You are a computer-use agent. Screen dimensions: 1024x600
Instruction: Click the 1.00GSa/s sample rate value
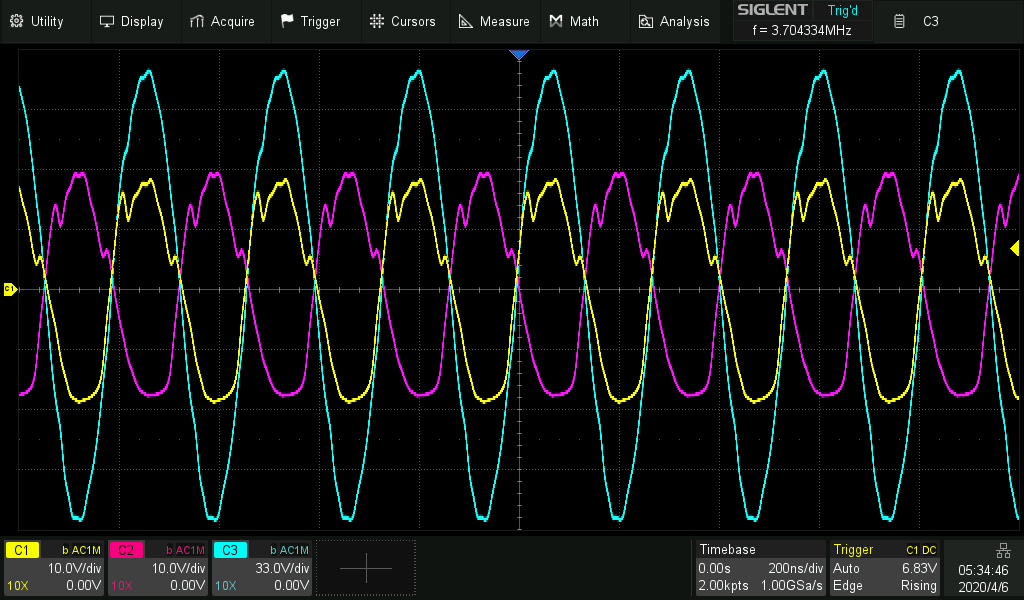pos(792,586)
